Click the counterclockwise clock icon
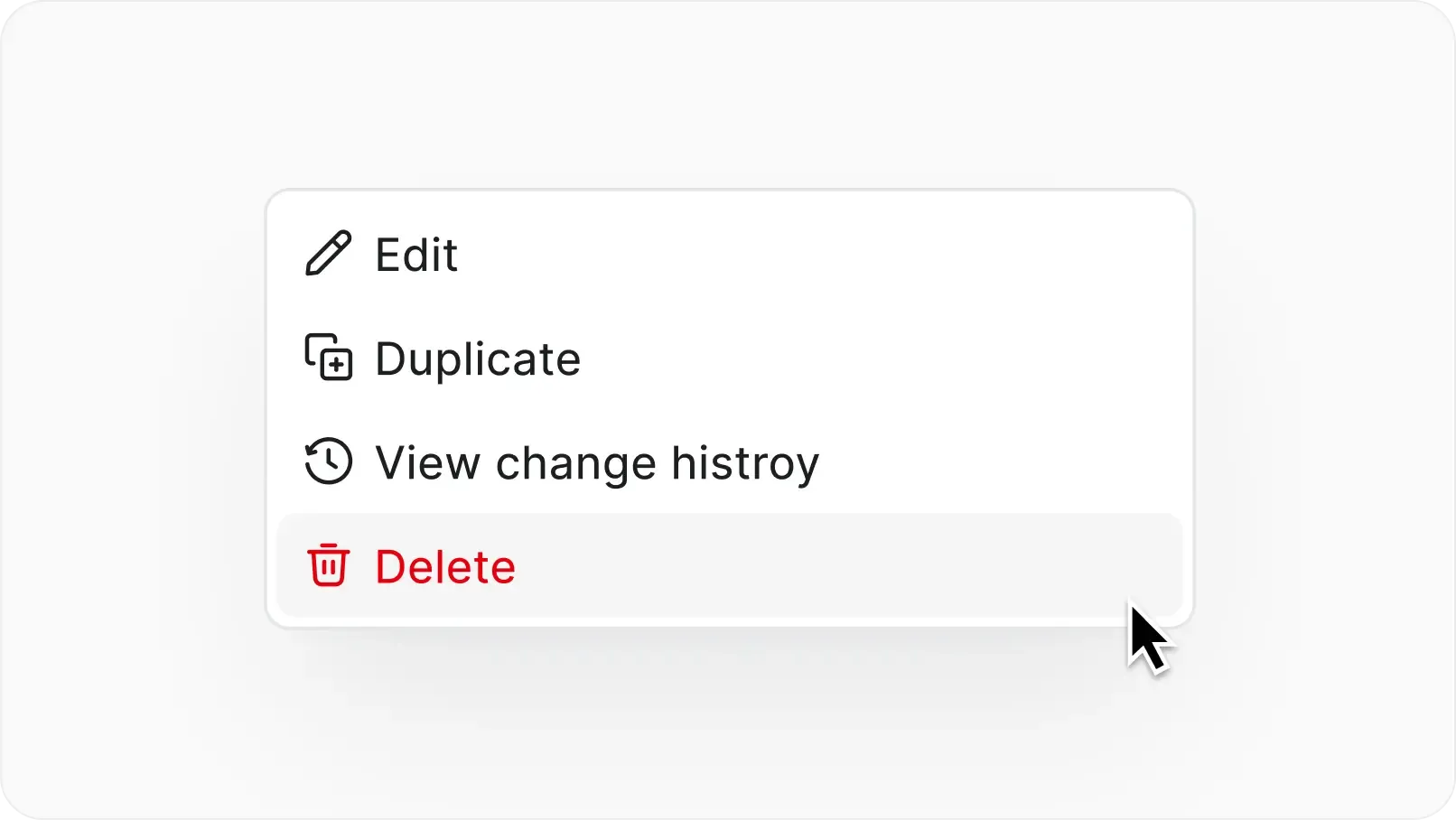1456x820 pixels. coord(329,461)
